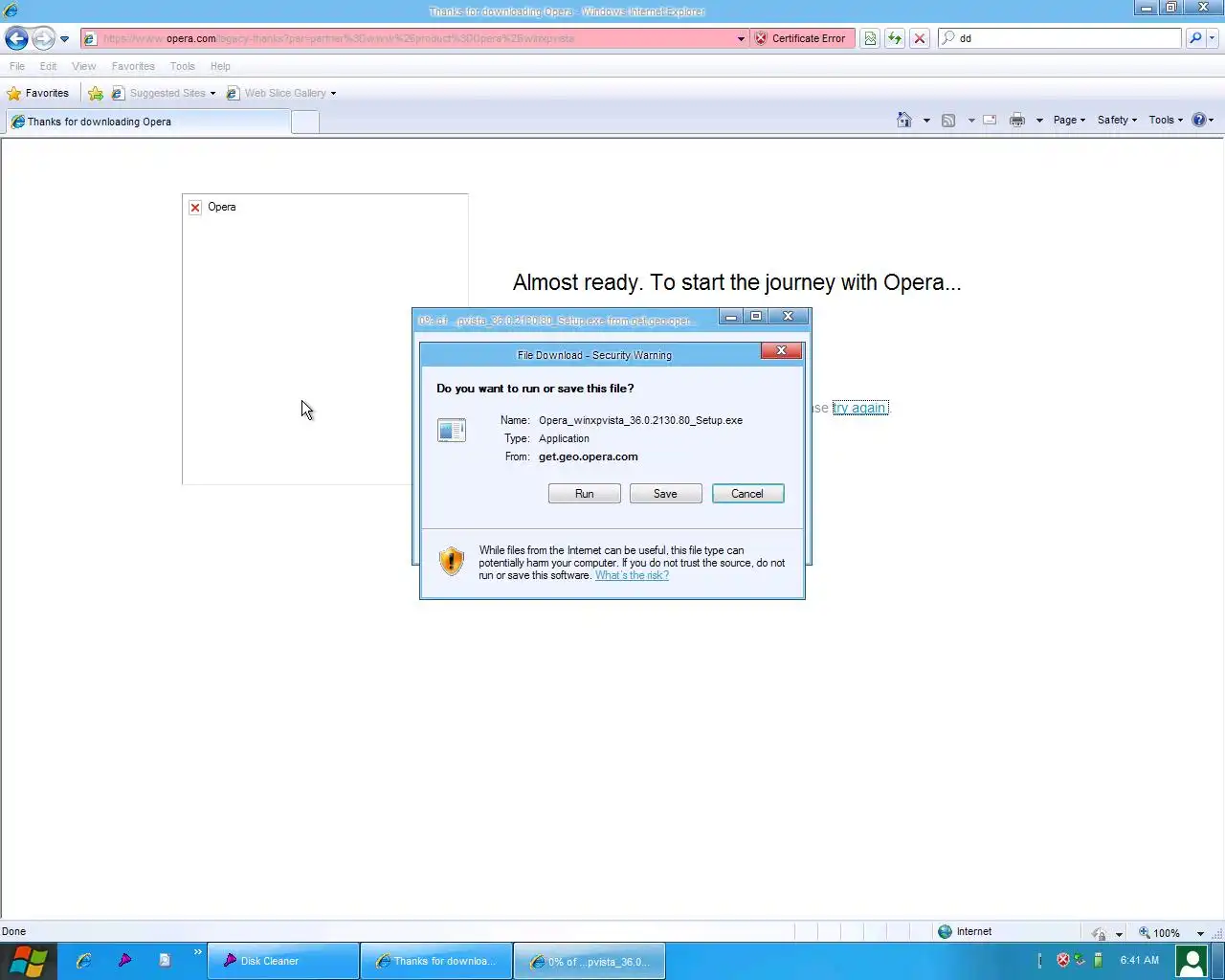
Task: Open the Favorites menu in menu bar
Action: pyautogui.click(x=133, y=66)
